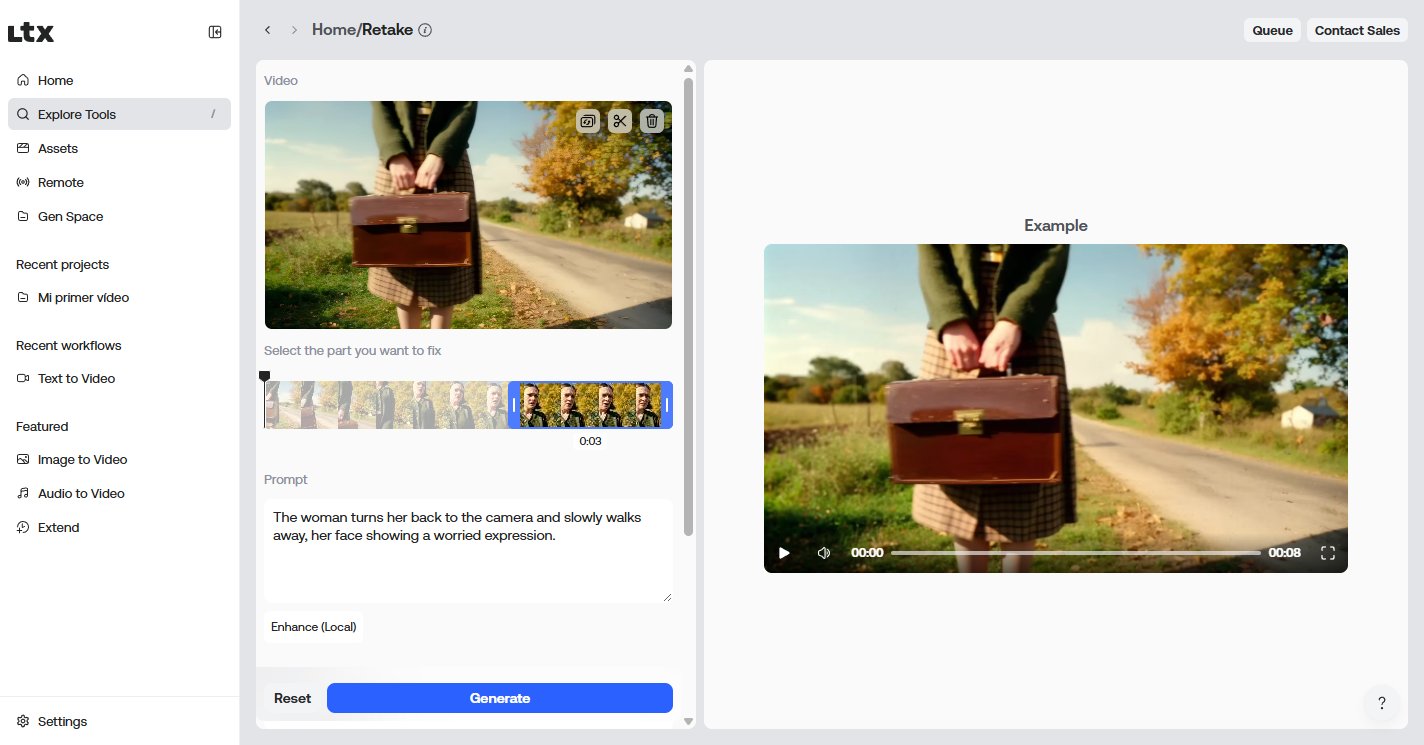The image size is (1424, 745).
Task: Click the uploaded video preview thumbnail
Action: click(468, 215)
